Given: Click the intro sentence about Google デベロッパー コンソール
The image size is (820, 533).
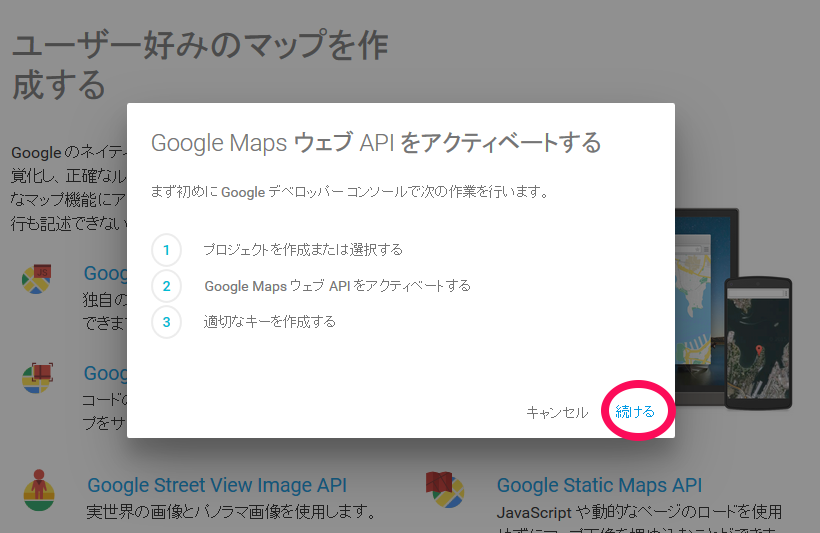Looking at the screenshot, I should point(350,192).
